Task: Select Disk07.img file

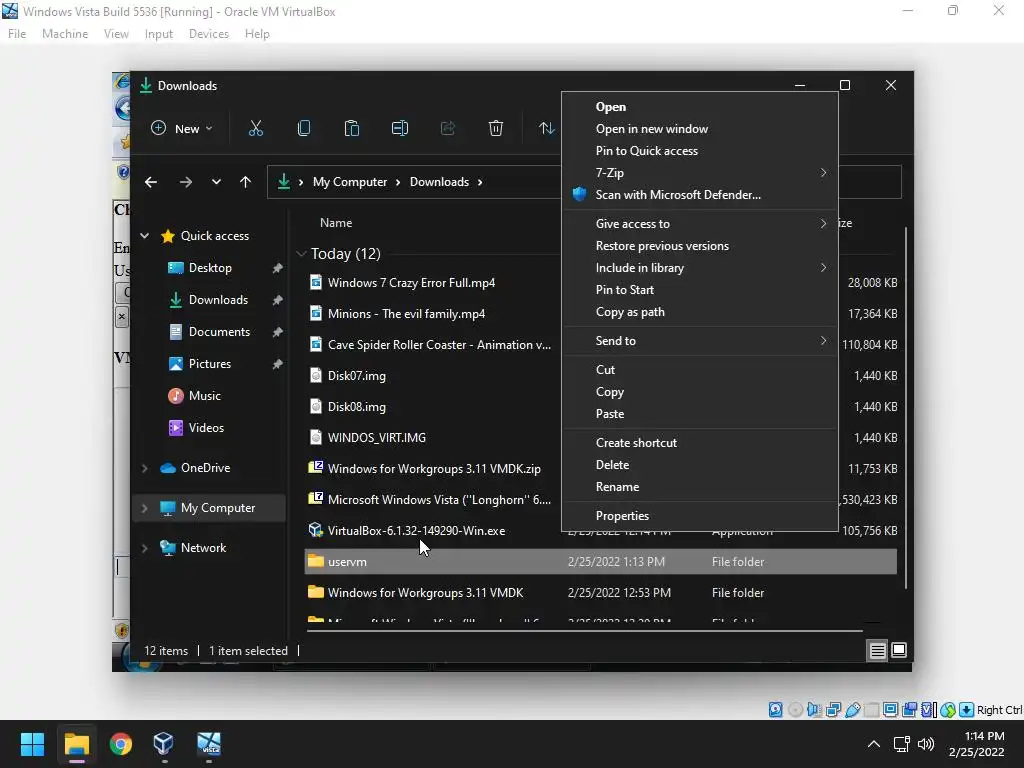Action: [357, 376]
